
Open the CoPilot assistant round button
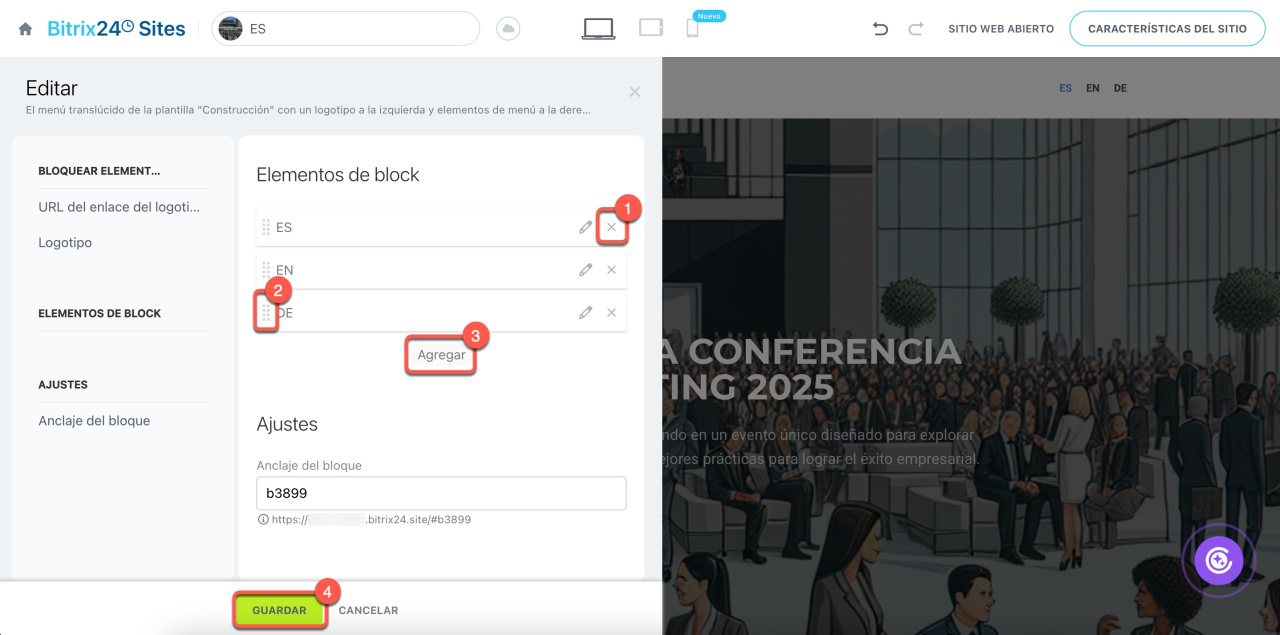[x=1218, y=561]
